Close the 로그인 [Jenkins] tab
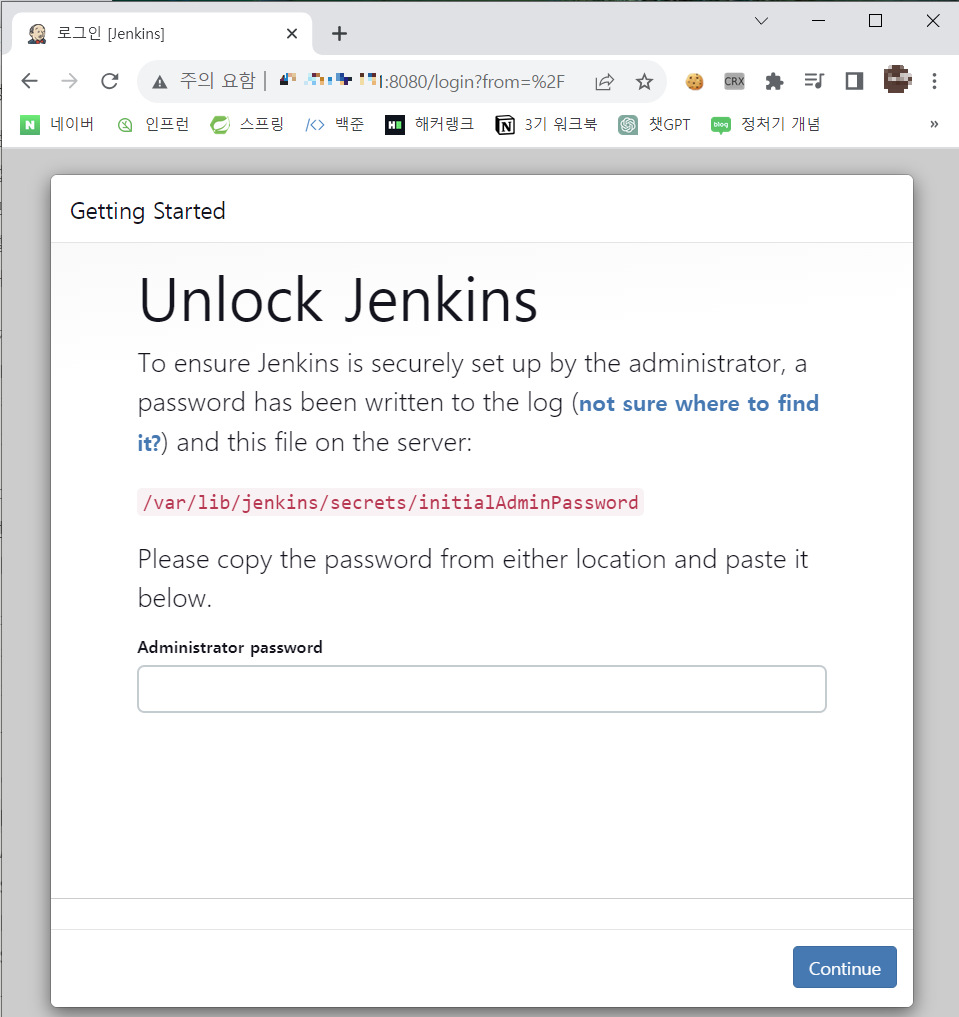The height and width of the screenshot is (1017, 959). pyautogui.click(x=292, y=33)
